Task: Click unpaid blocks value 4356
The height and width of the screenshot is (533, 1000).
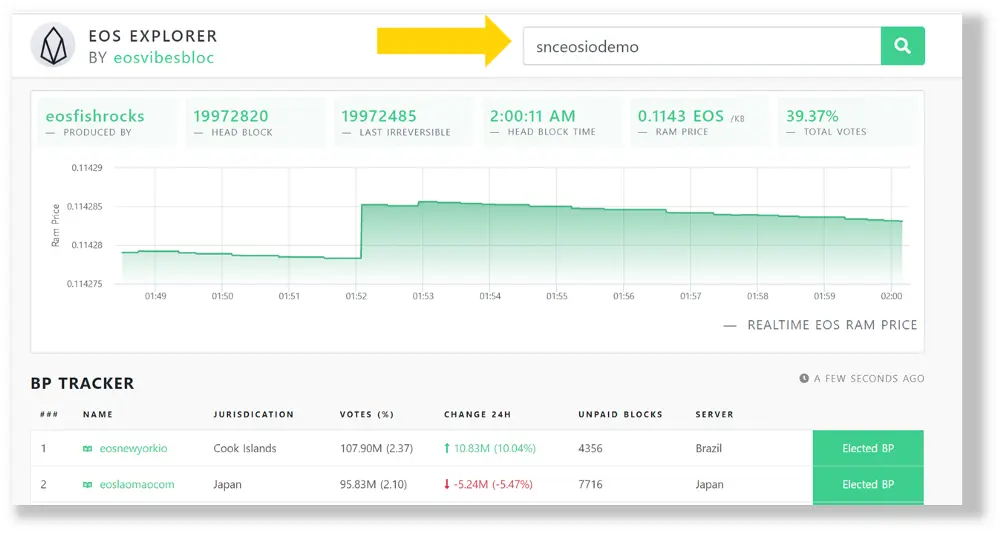Action: (590, 448)
